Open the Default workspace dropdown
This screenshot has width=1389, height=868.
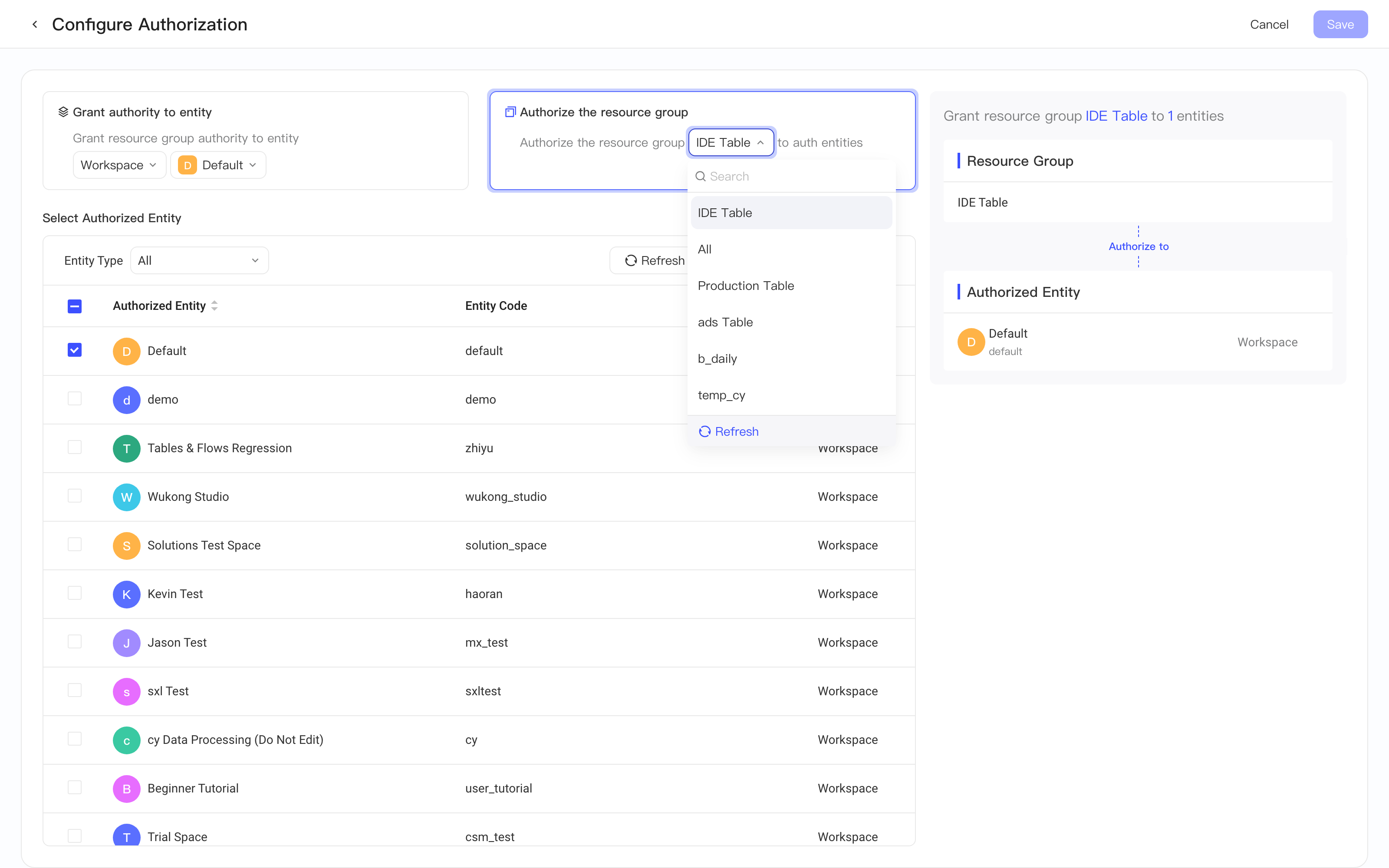(218, 165)
